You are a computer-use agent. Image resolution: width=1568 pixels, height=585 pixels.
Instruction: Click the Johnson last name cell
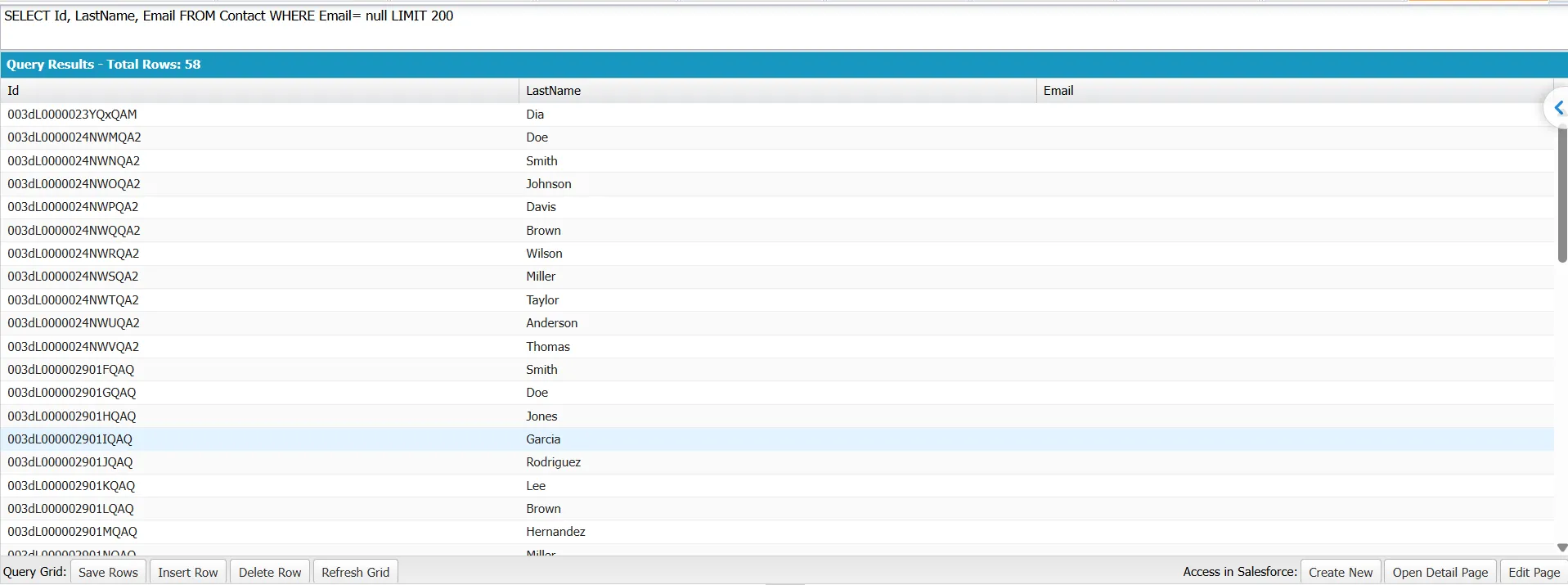coord(777,184)
